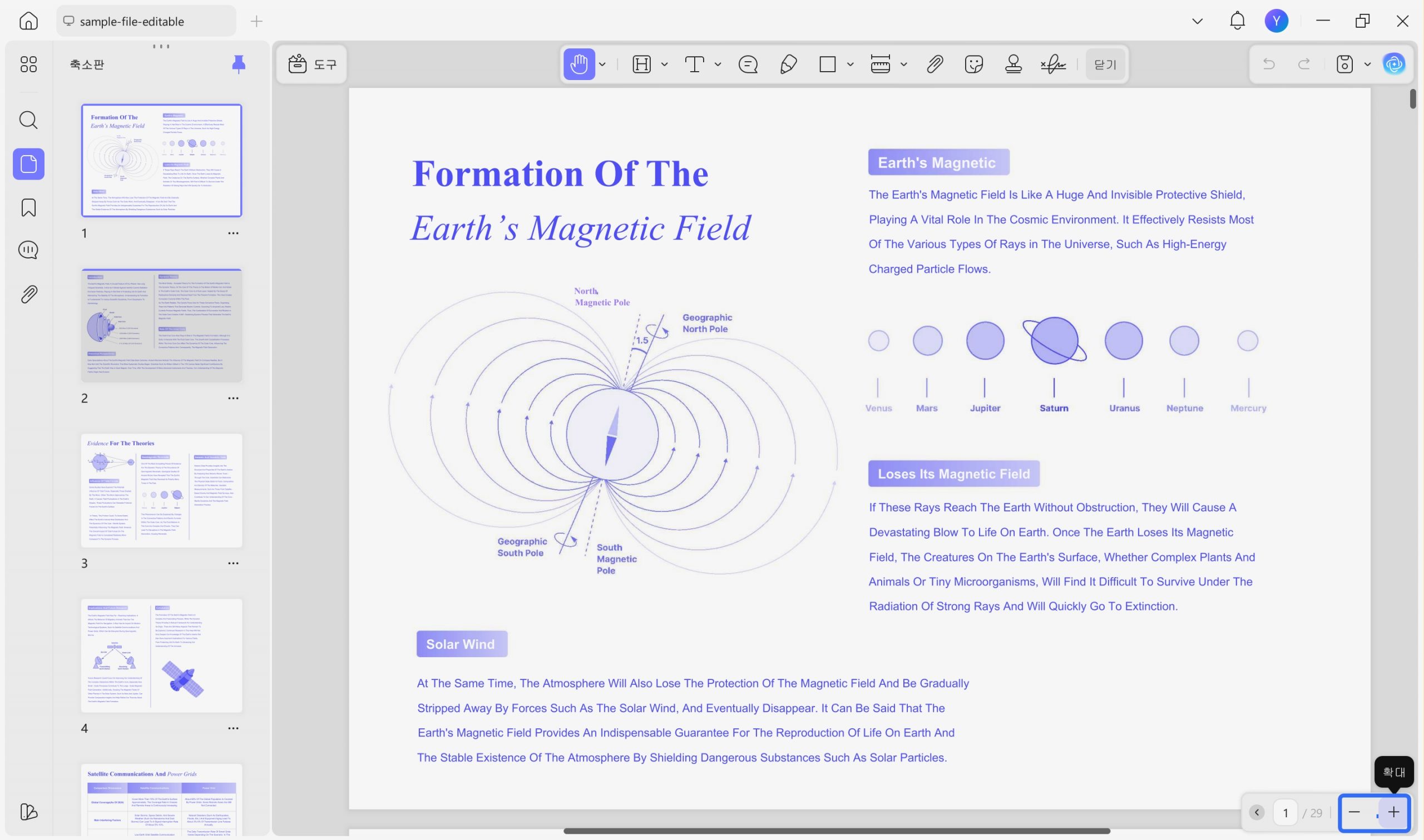
Task: Open more options for page 4
Action: click(233, 728)
